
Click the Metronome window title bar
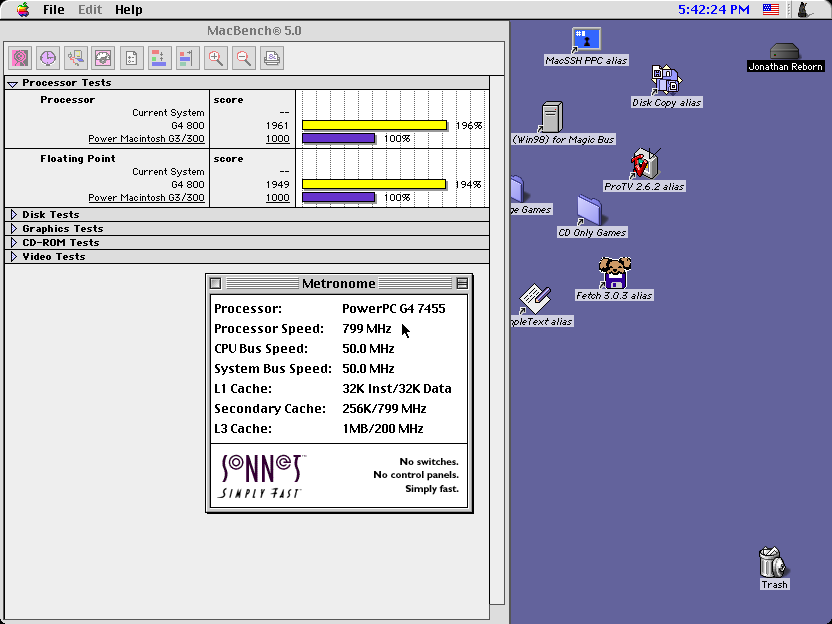(x=339, y=283)
